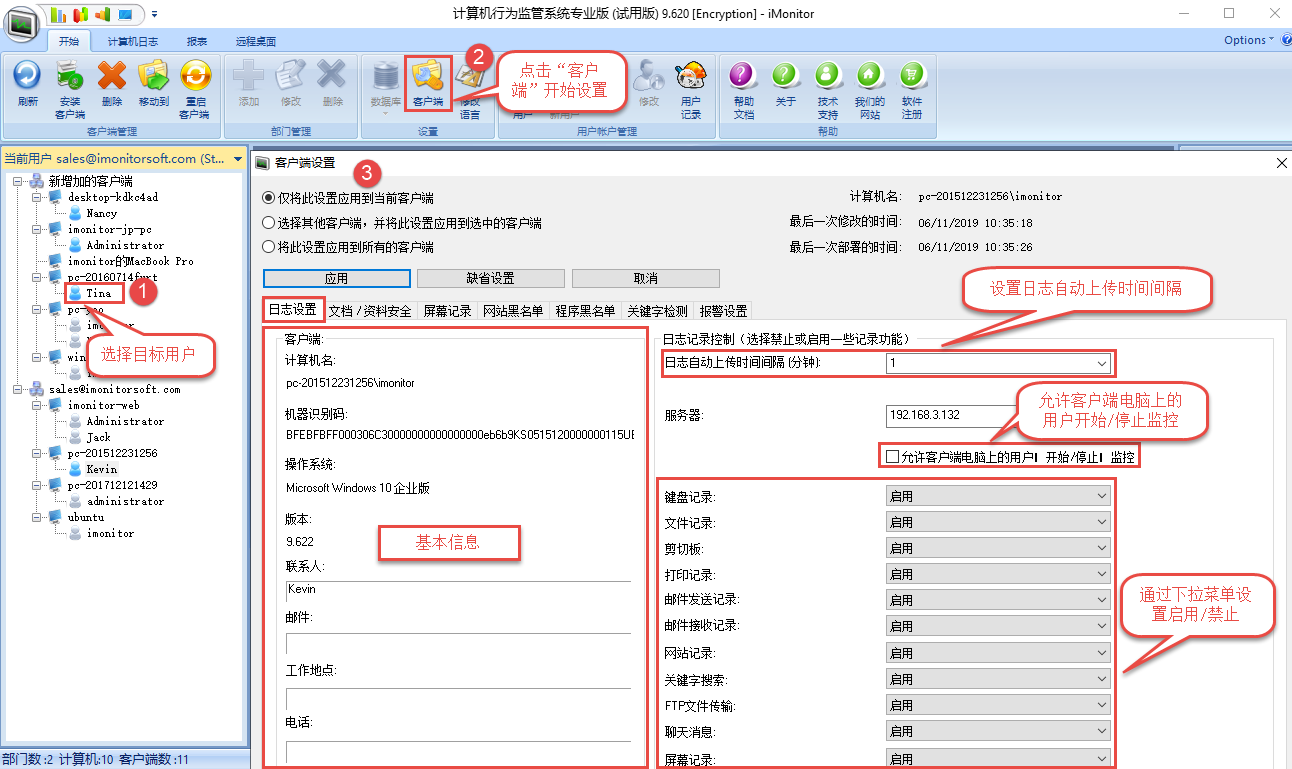Click the 应用 (Apply) button

[x=337, y=278]
